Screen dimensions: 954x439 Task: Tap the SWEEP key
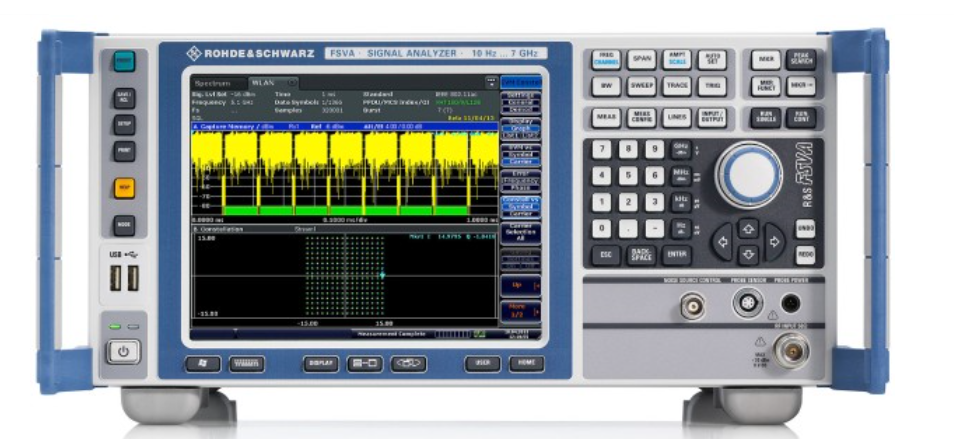click(641, 86)
